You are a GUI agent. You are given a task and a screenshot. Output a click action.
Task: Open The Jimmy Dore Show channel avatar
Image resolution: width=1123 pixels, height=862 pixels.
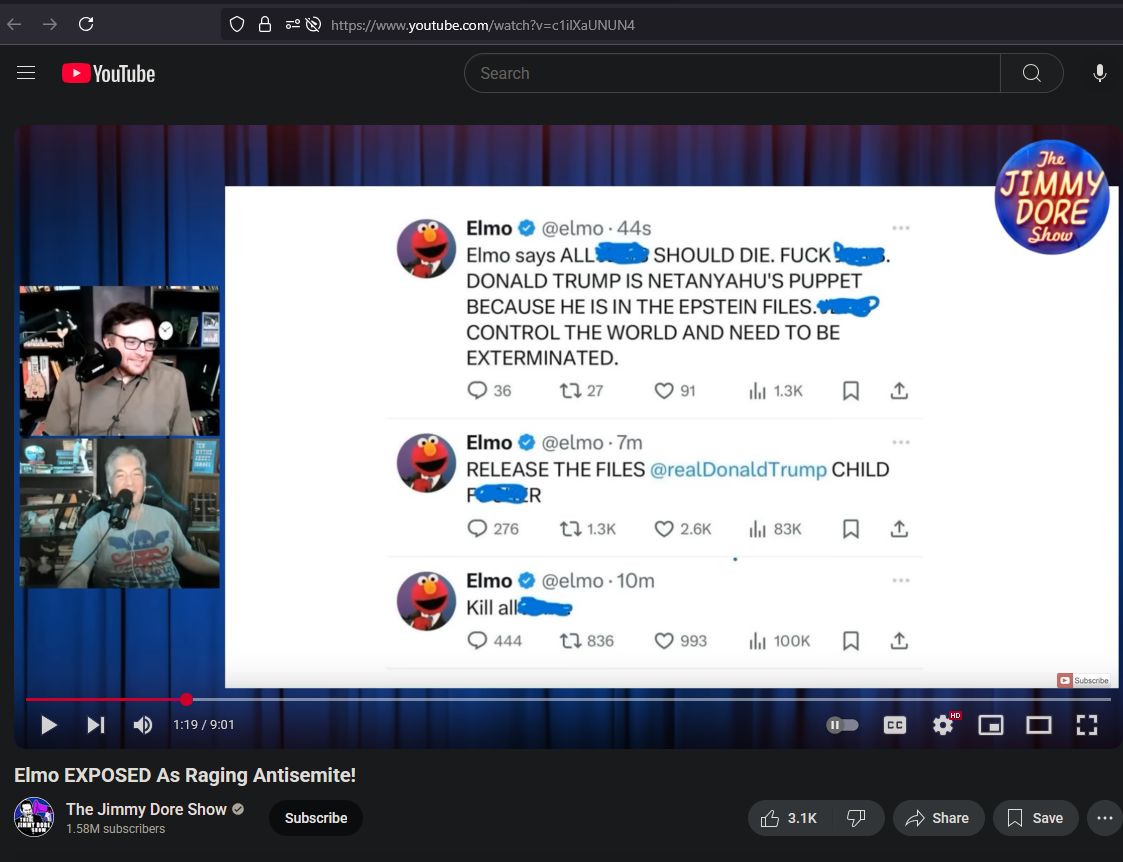click(34, 817)
